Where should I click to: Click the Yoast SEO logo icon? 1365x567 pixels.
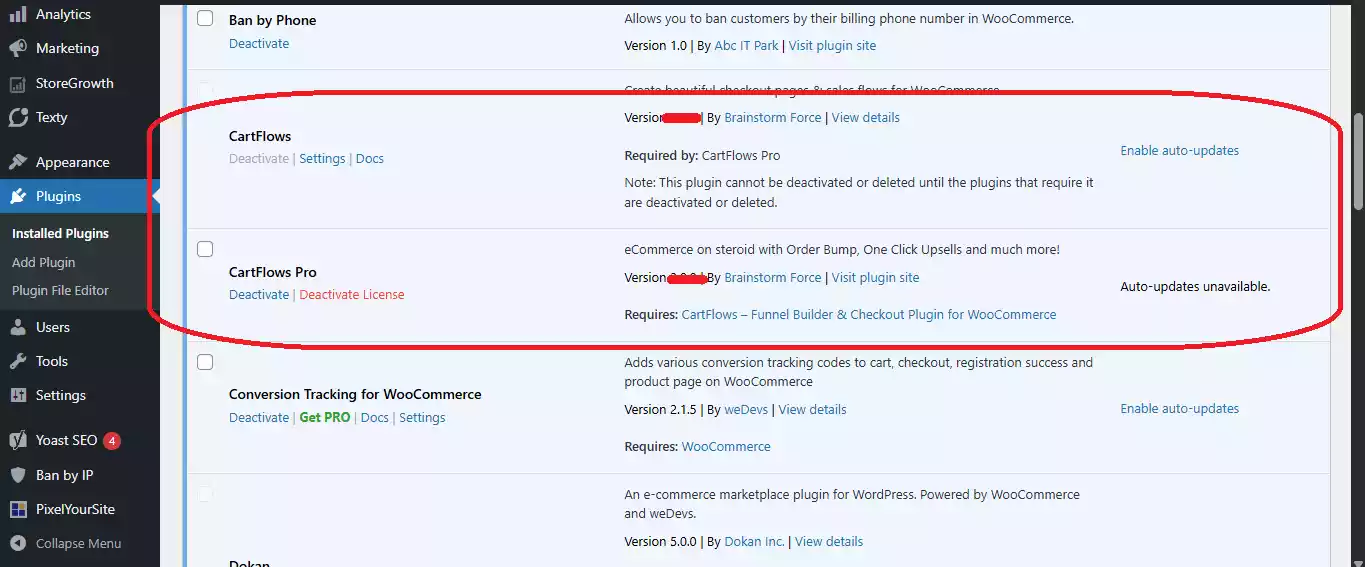pos(18,440)
